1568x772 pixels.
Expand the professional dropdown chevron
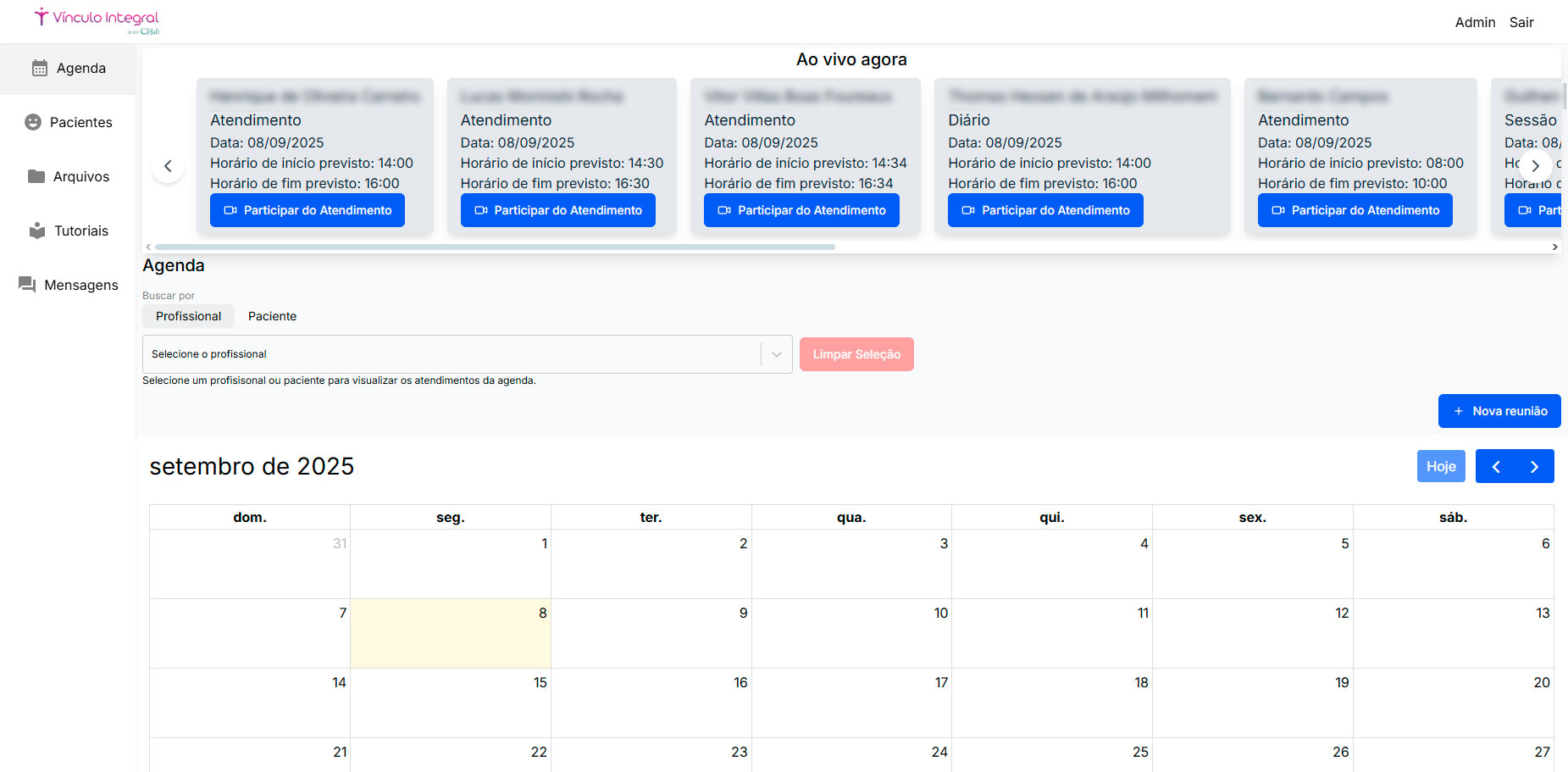point(776,354)
